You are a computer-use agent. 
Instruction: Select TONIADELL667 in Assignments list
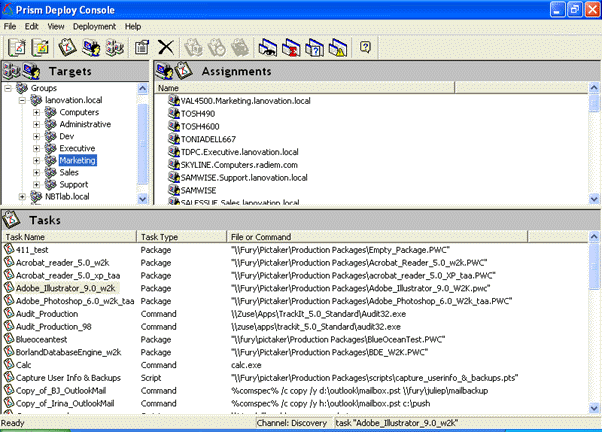pyautogui.click(x=208, y=139)
